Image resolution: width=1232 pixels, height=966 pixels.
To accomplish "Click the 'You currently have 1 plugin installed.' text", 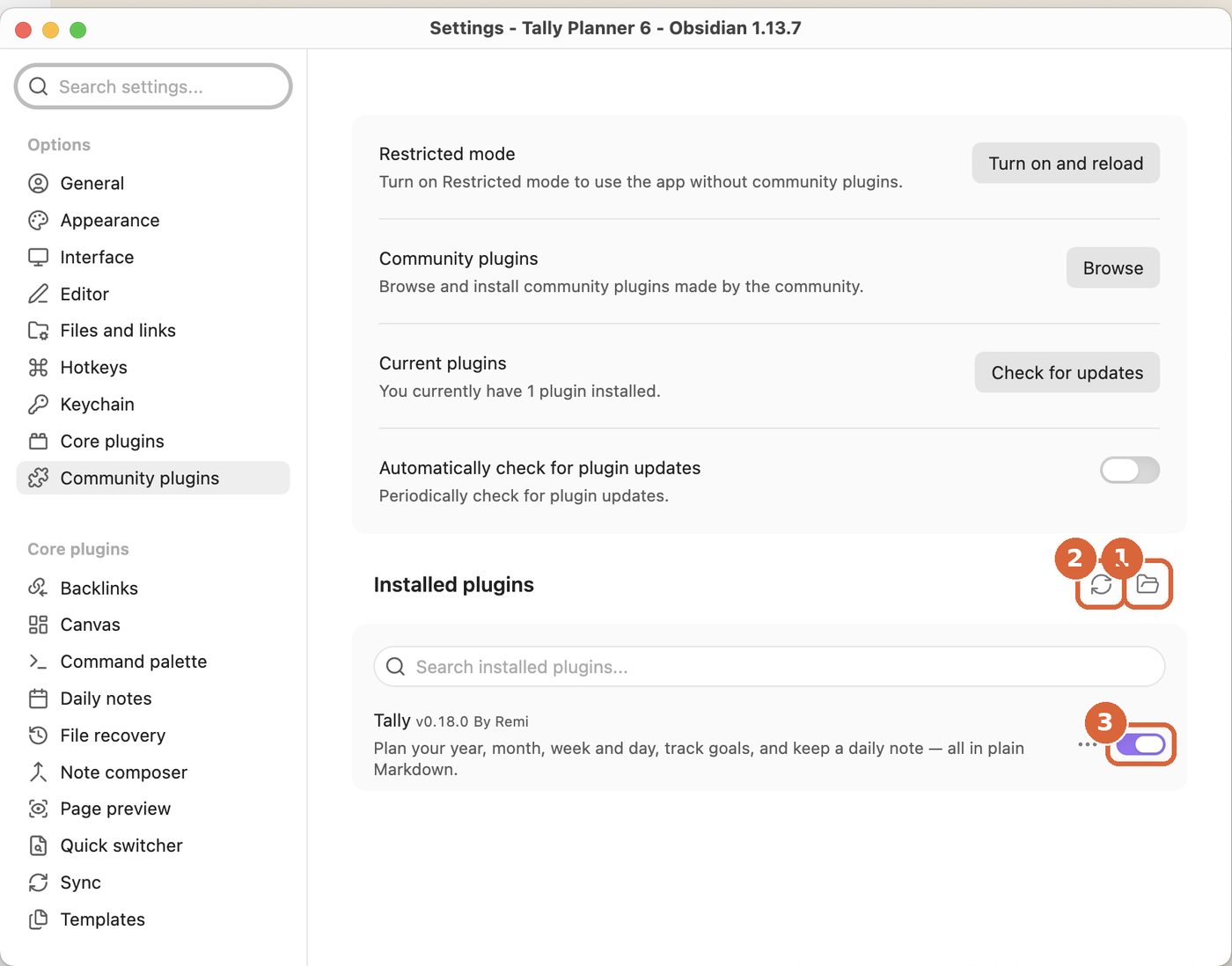I will coord(519,392).
